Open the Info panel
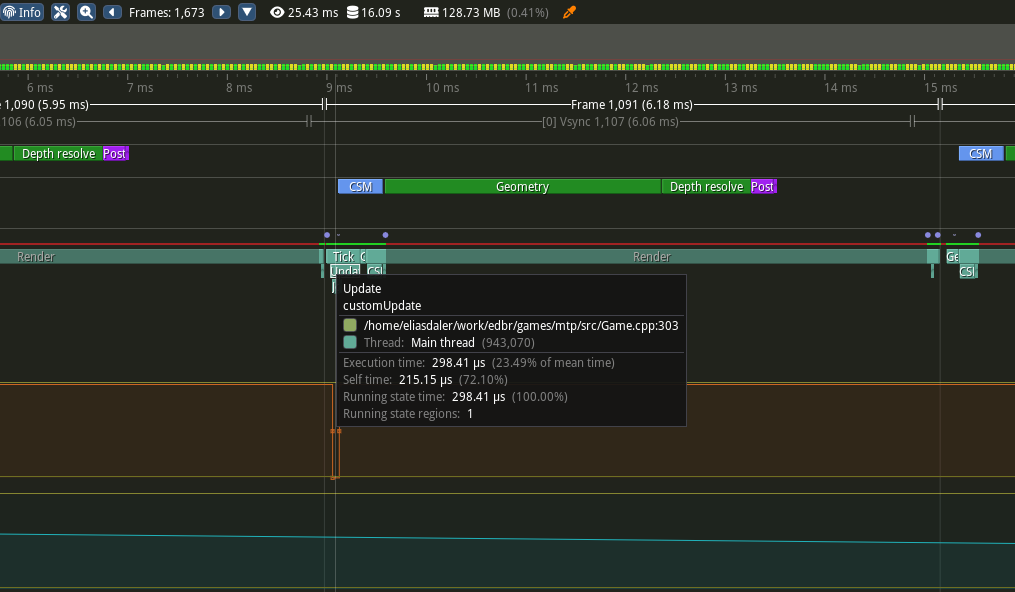The width and height of the screenshot is (1015, 592). click(22, 12)
